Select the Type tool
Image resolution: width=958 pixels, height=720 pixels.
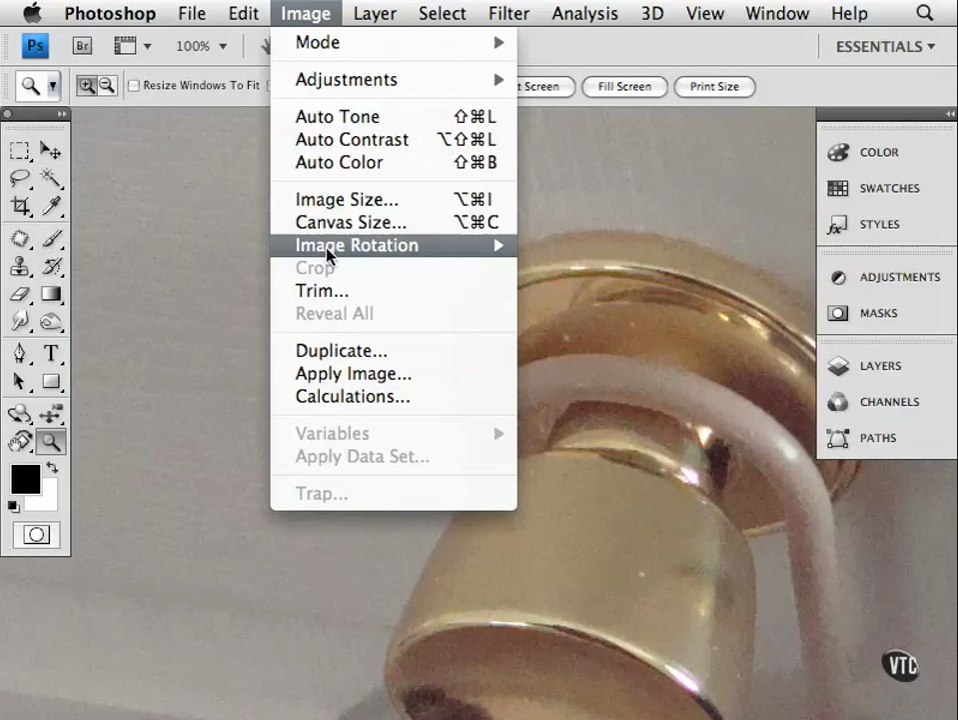tap(51, 353)
